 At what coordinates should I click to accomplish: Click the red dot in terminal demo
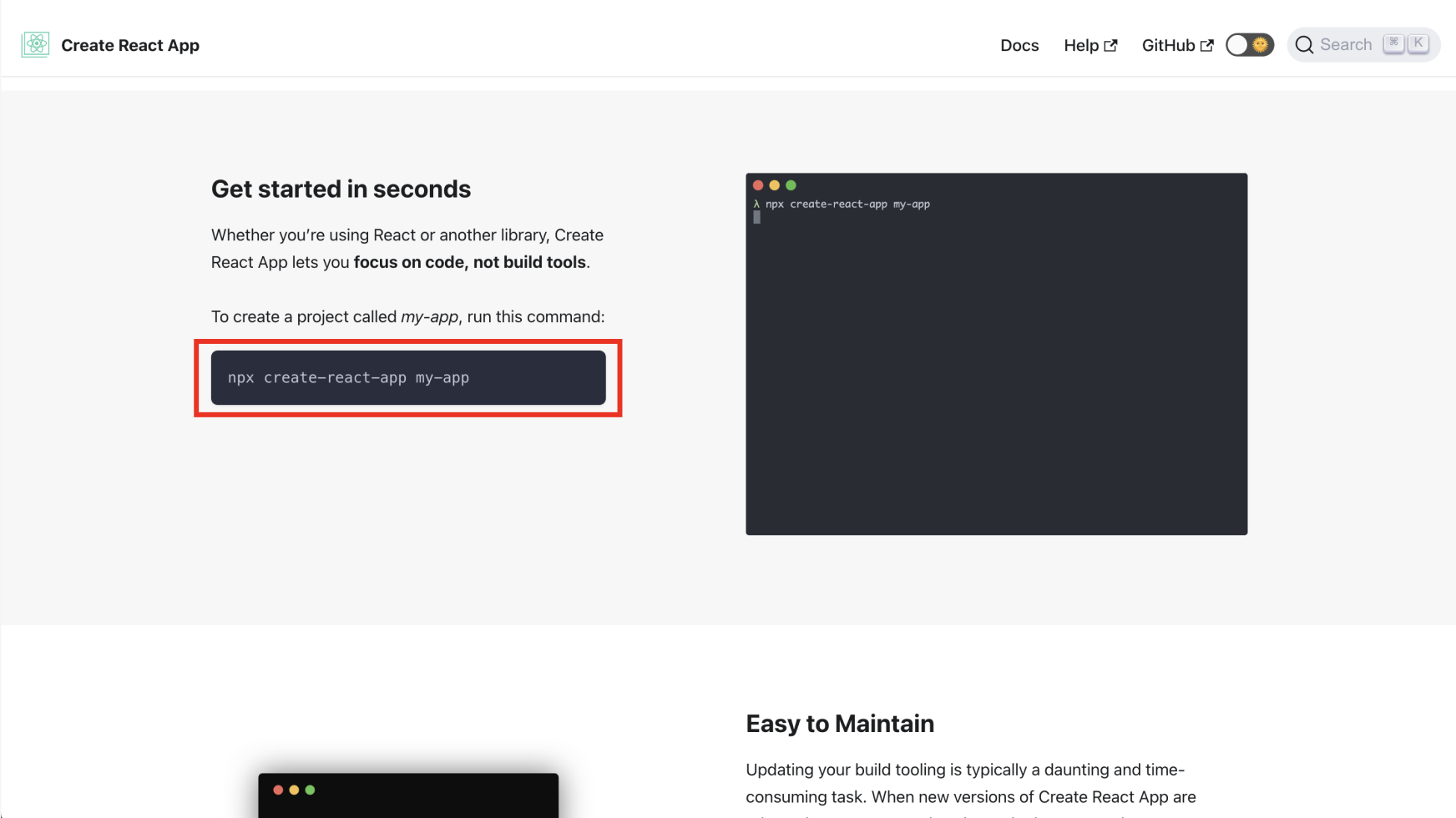[758, 185]
